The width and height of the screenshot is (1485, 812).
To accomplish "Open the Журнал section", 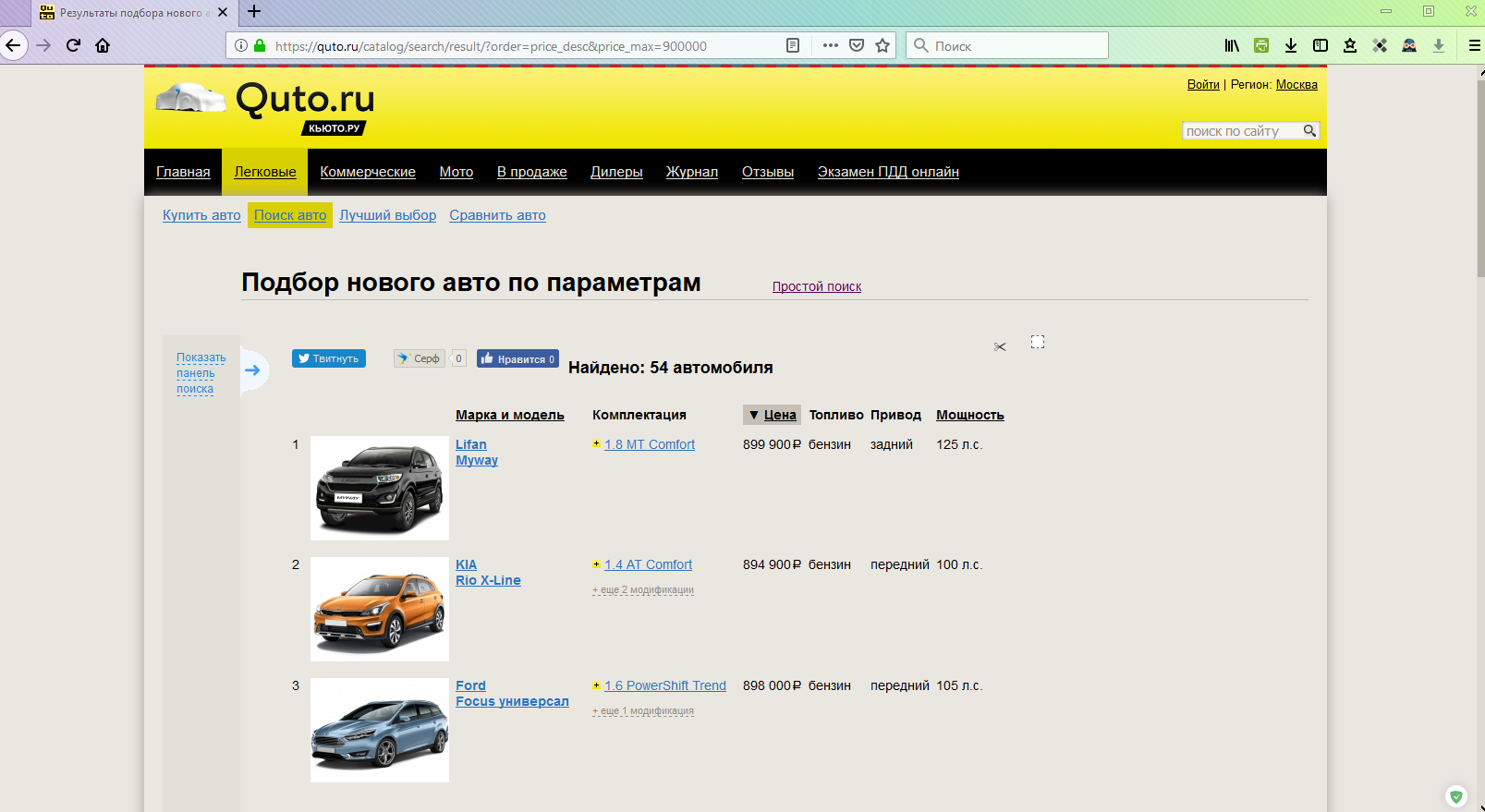I will click(692, 172).
